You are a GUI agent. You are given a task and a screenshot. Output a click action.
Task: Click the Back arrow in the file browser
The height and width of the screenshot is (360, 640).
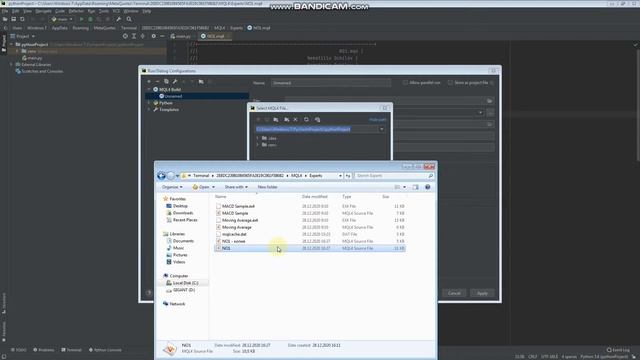click(161, 176)
